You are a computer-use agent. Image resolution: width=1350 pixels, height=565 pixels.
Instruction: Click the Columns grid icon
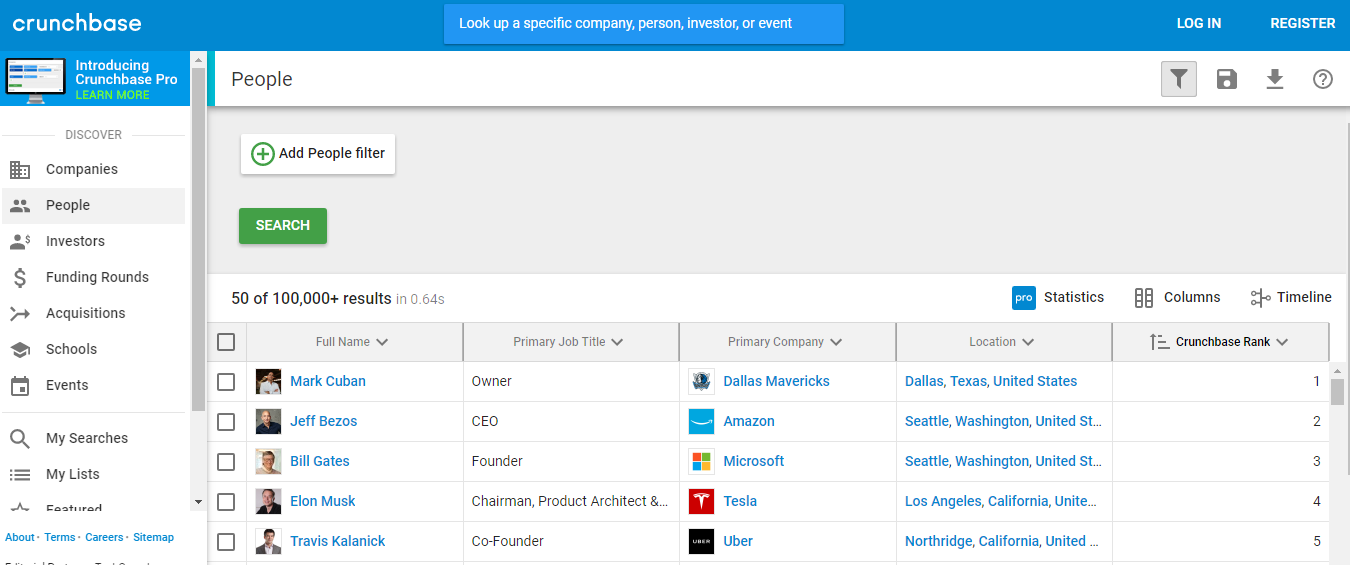tap(1144, 298)
